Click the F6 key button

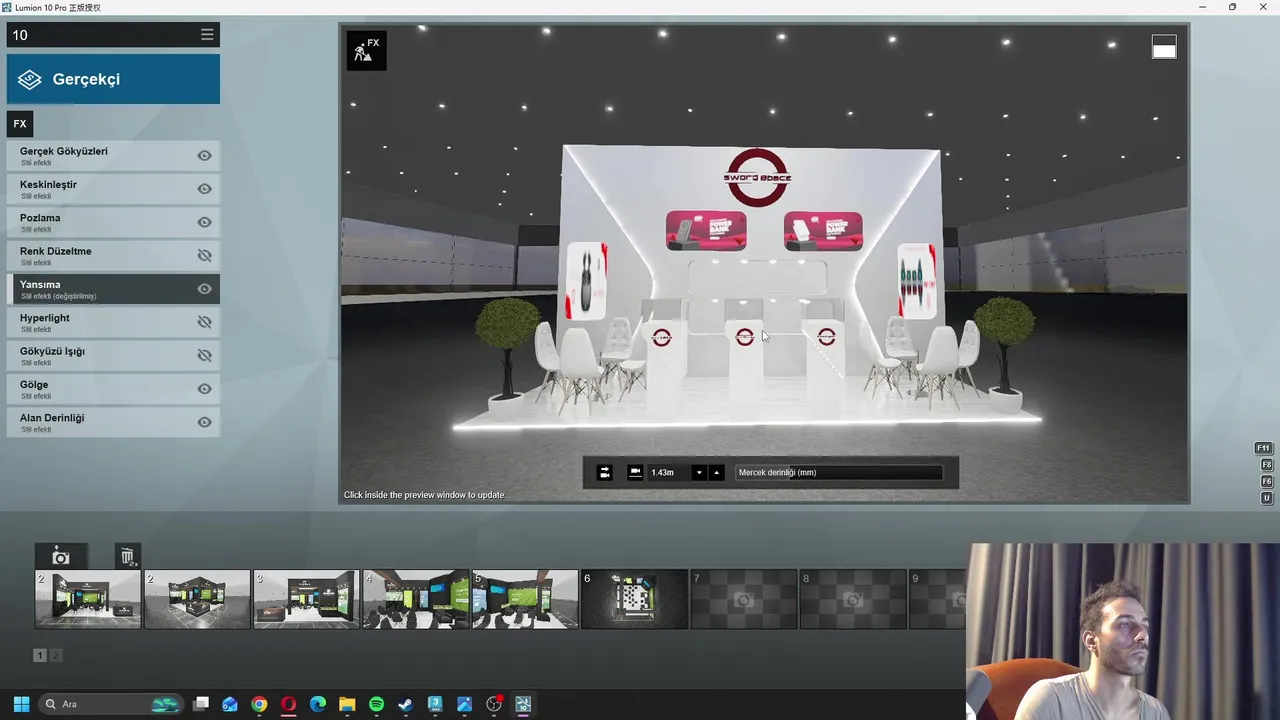1266,481
